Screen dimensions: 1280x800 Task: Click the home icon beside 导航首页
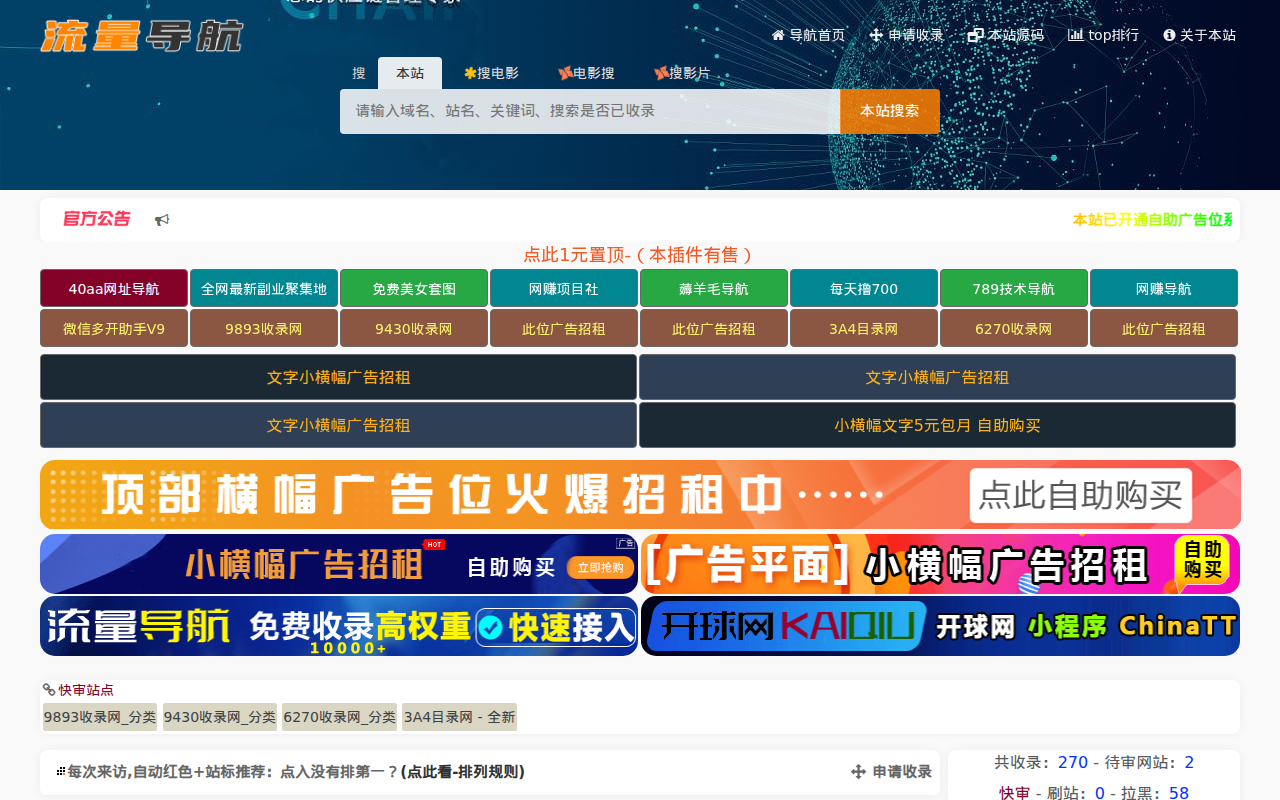[776, 34]
